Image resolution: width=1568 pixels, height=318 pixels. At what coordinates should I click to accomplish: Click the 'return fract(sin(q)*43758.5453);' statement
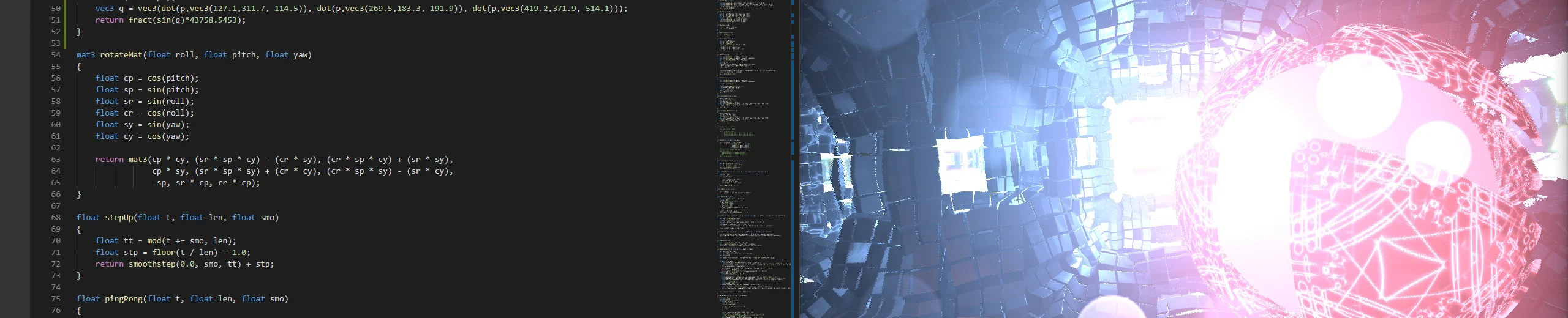(x=170, y=20)
